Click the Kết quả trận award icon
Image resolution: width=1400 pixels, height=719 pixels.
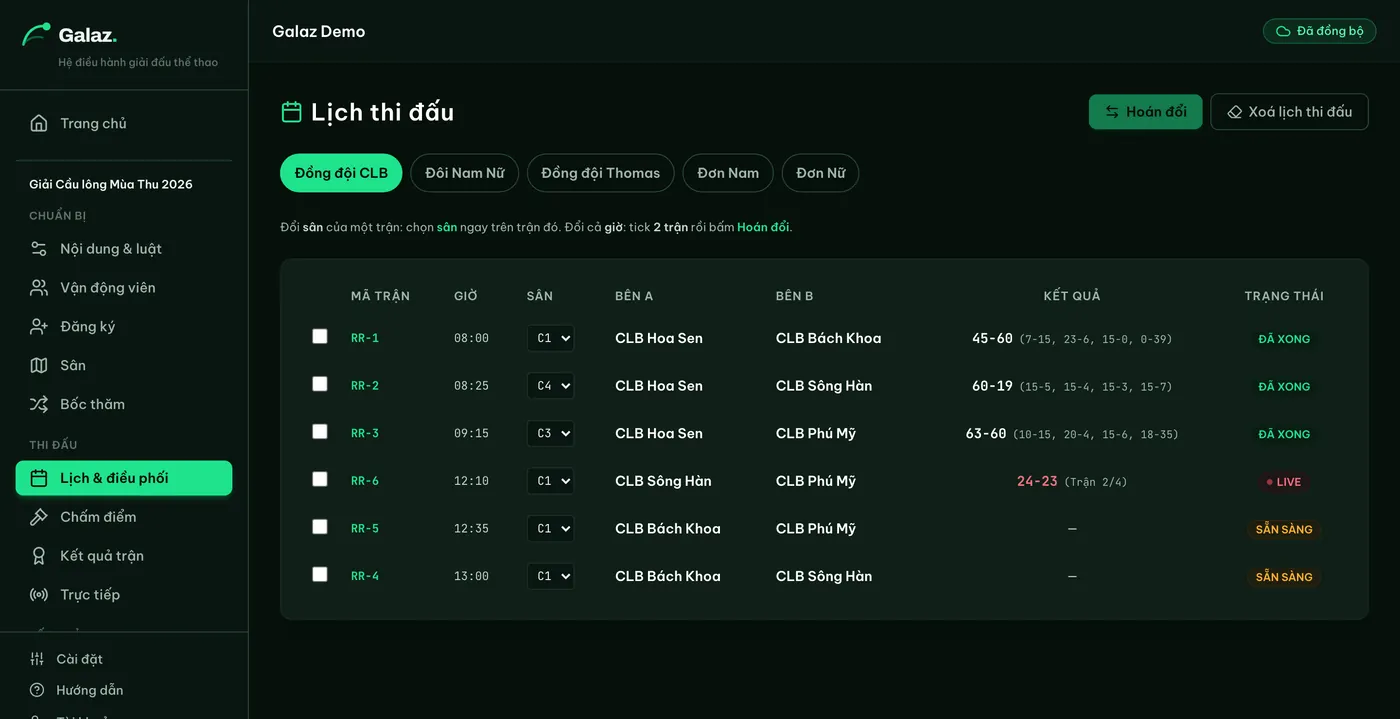pyautogui.click(x=39, y=556)
